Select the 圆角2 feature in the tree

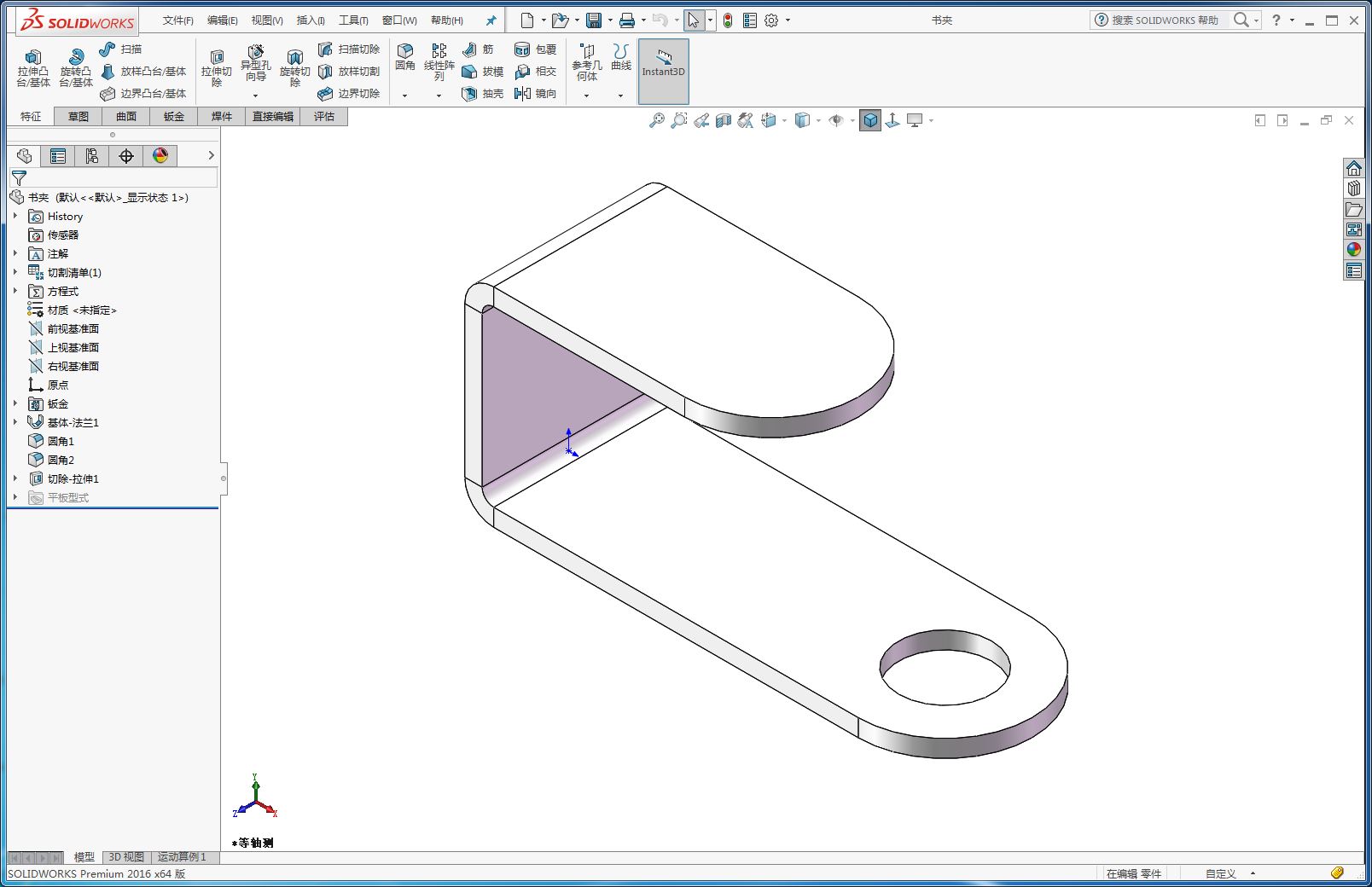[x=51, y=461]
